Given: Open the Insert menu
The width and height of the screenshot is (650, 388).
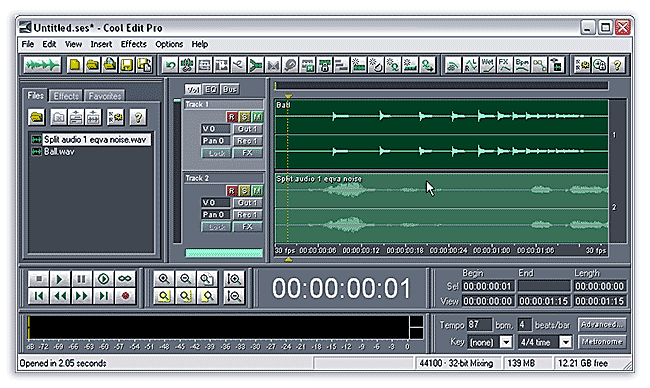Looking at the screenshot, I should point(101,44).
